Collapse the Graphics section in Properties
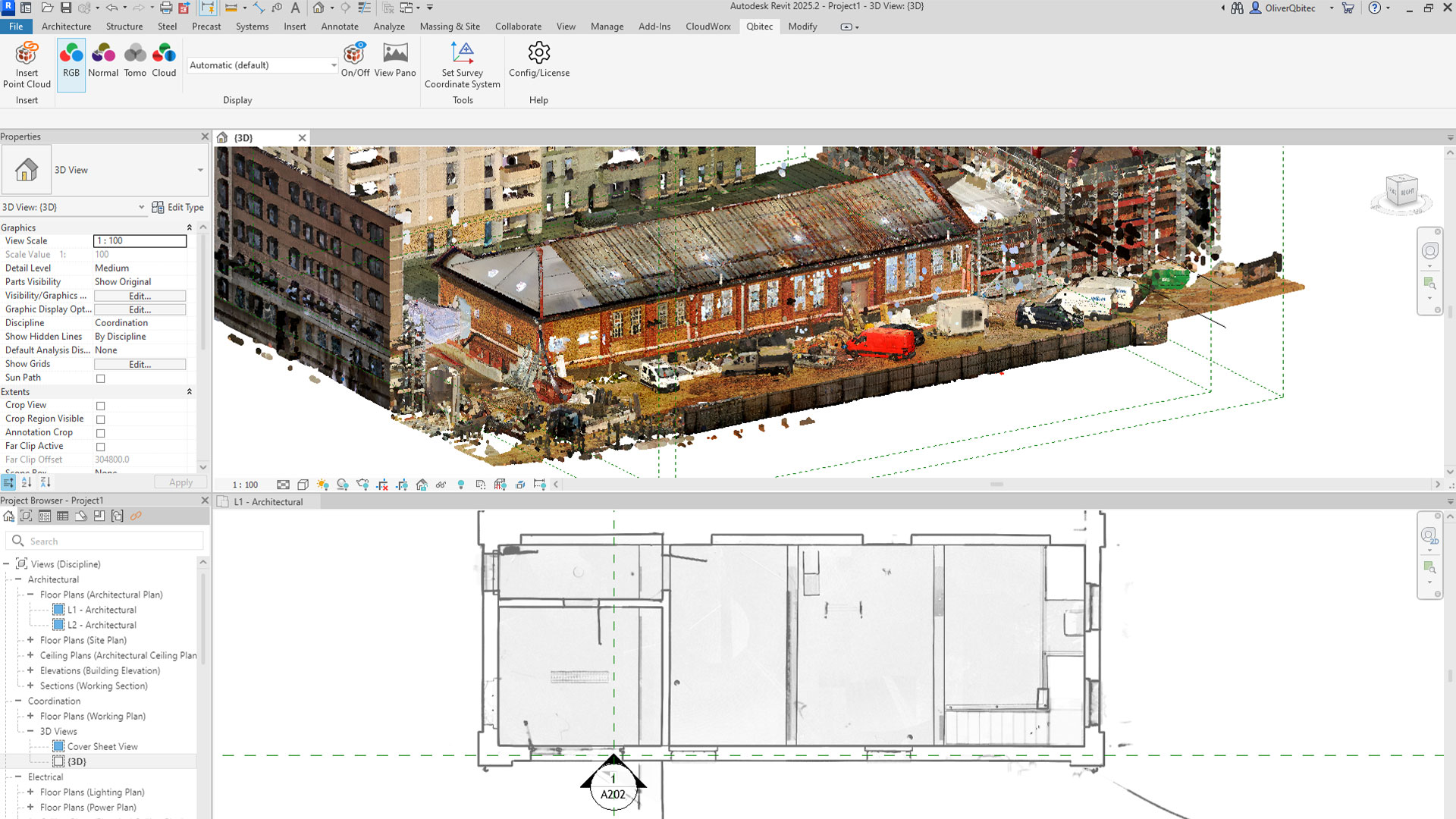 189,227
